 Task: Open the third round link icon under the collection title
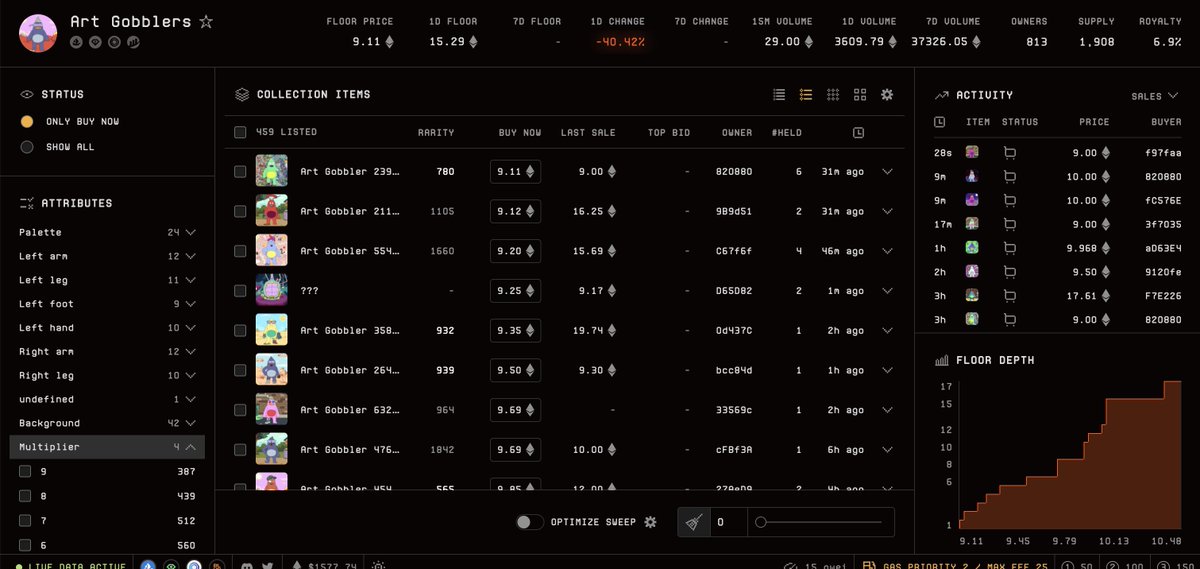[x=114, y=42]
